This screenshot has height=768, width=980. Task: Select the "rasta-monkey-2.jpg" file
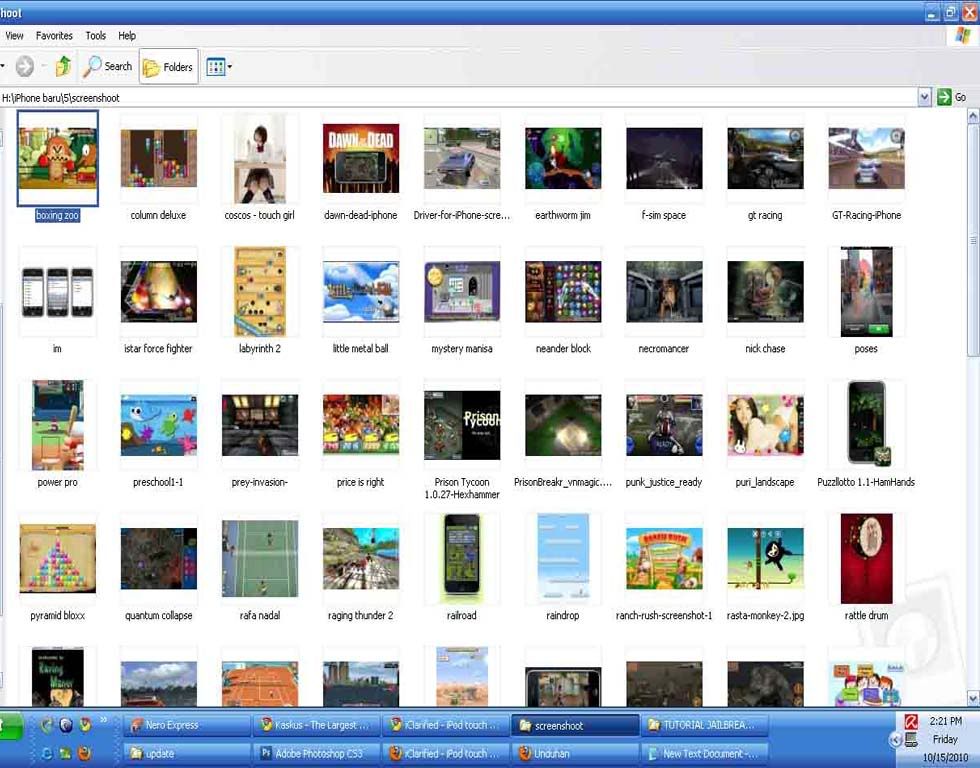(x=765, y=567)
